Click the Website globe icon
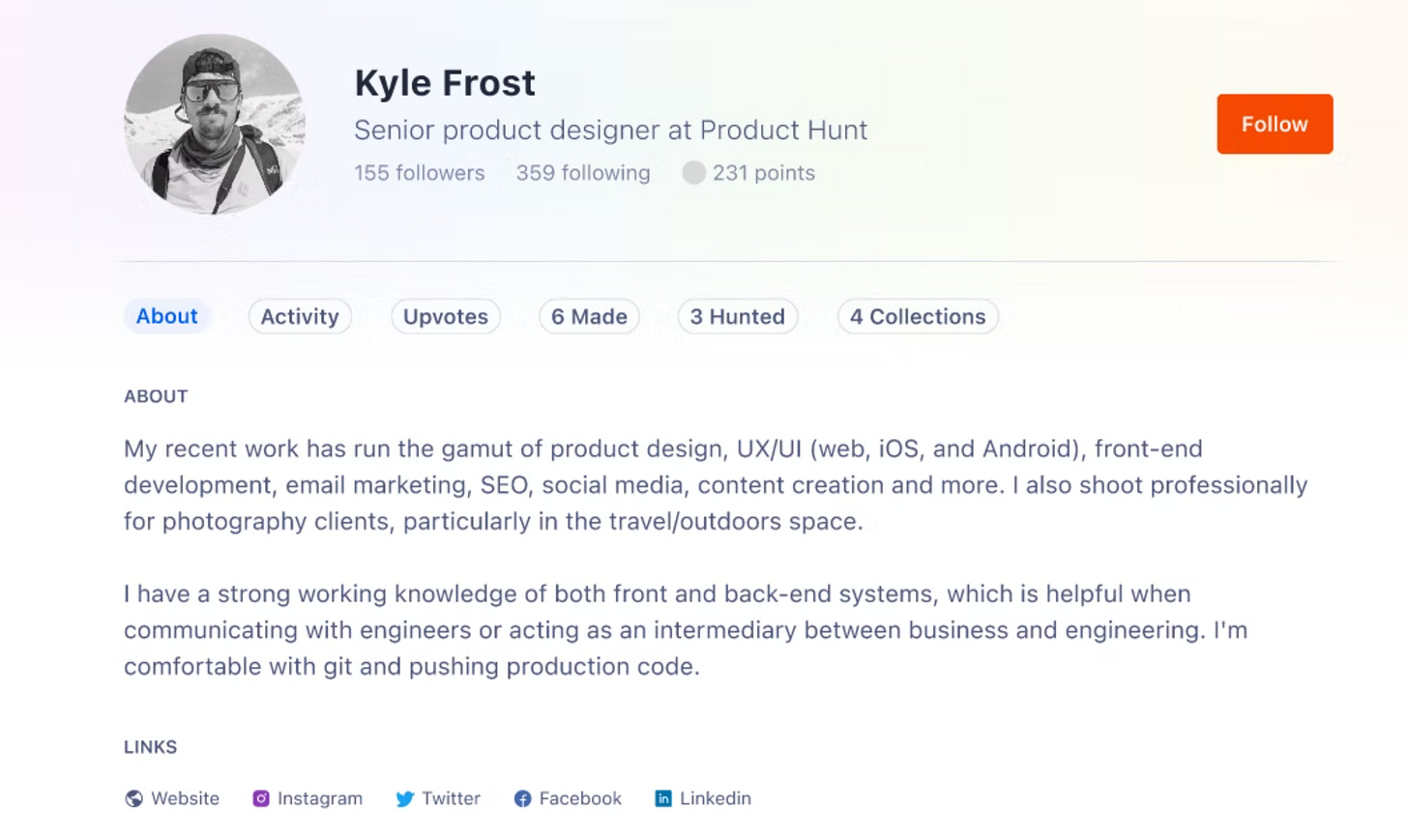This screenshot has height=840, width=1408. click(x=132, y=798)
